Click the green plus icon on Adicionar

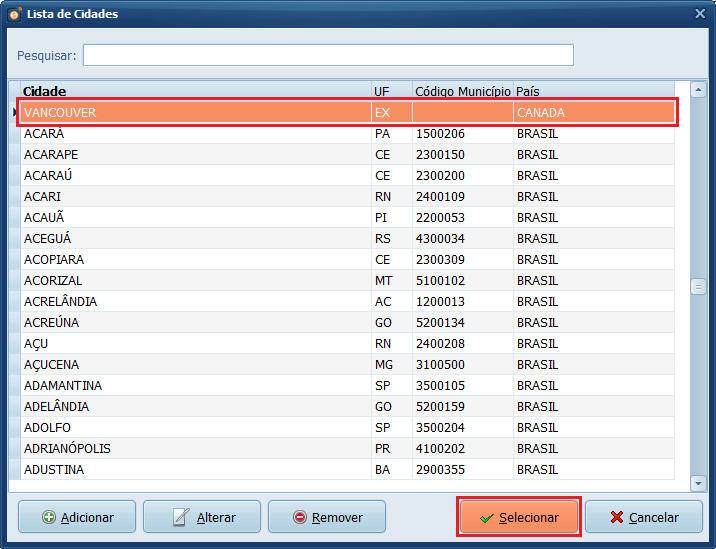pos(49,517)
